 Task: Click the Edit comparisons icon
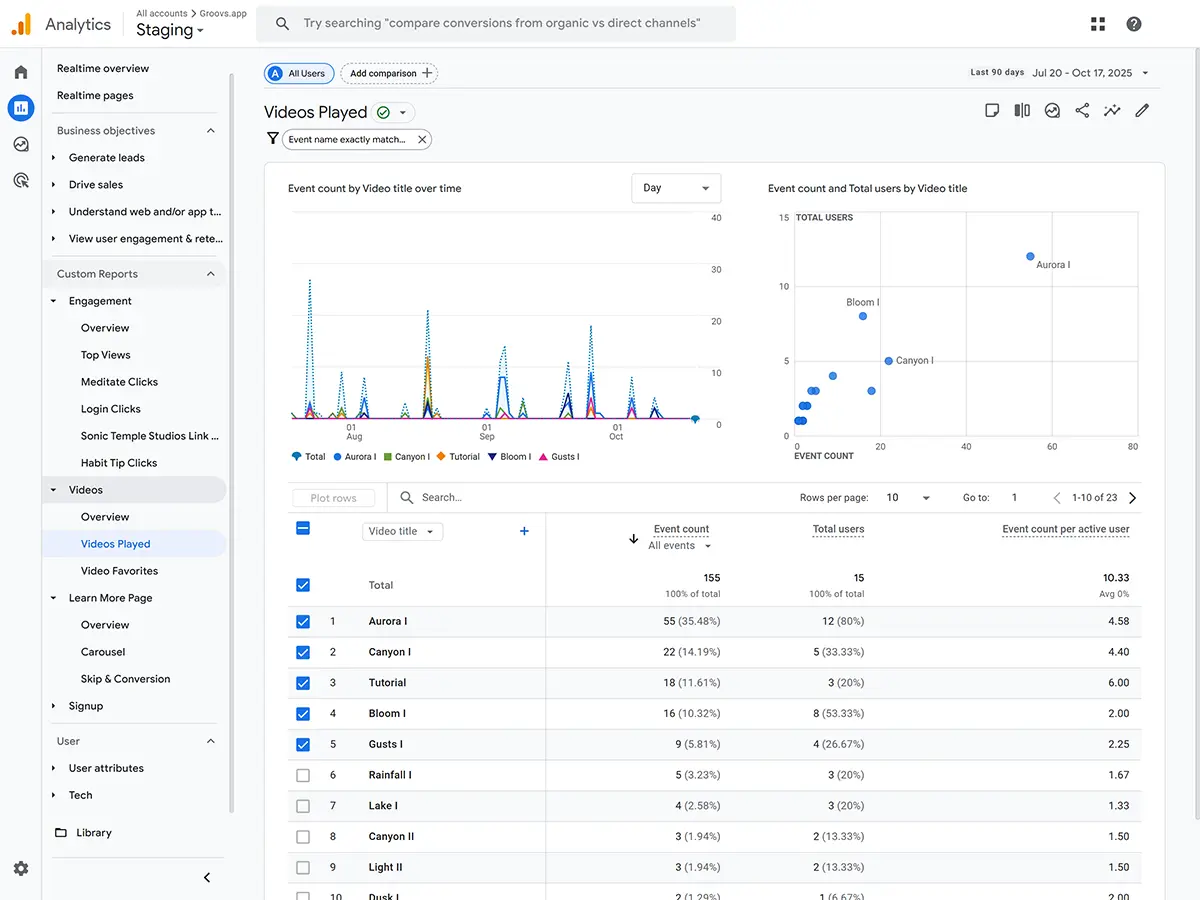pos(1022,111)
